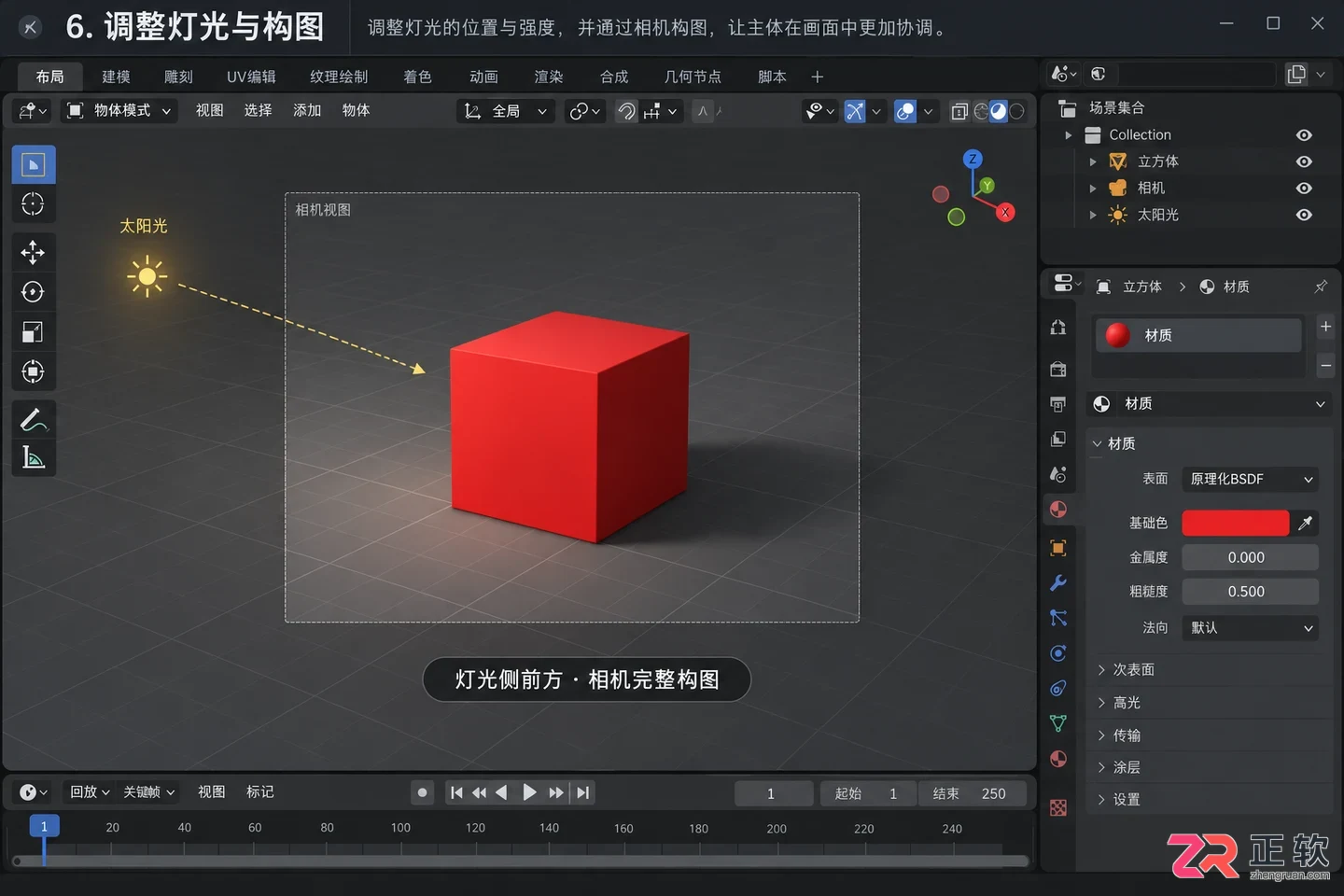Activate the Transform tool
The height and width of the screenshot is (896, 1344).
coord(34,371)
